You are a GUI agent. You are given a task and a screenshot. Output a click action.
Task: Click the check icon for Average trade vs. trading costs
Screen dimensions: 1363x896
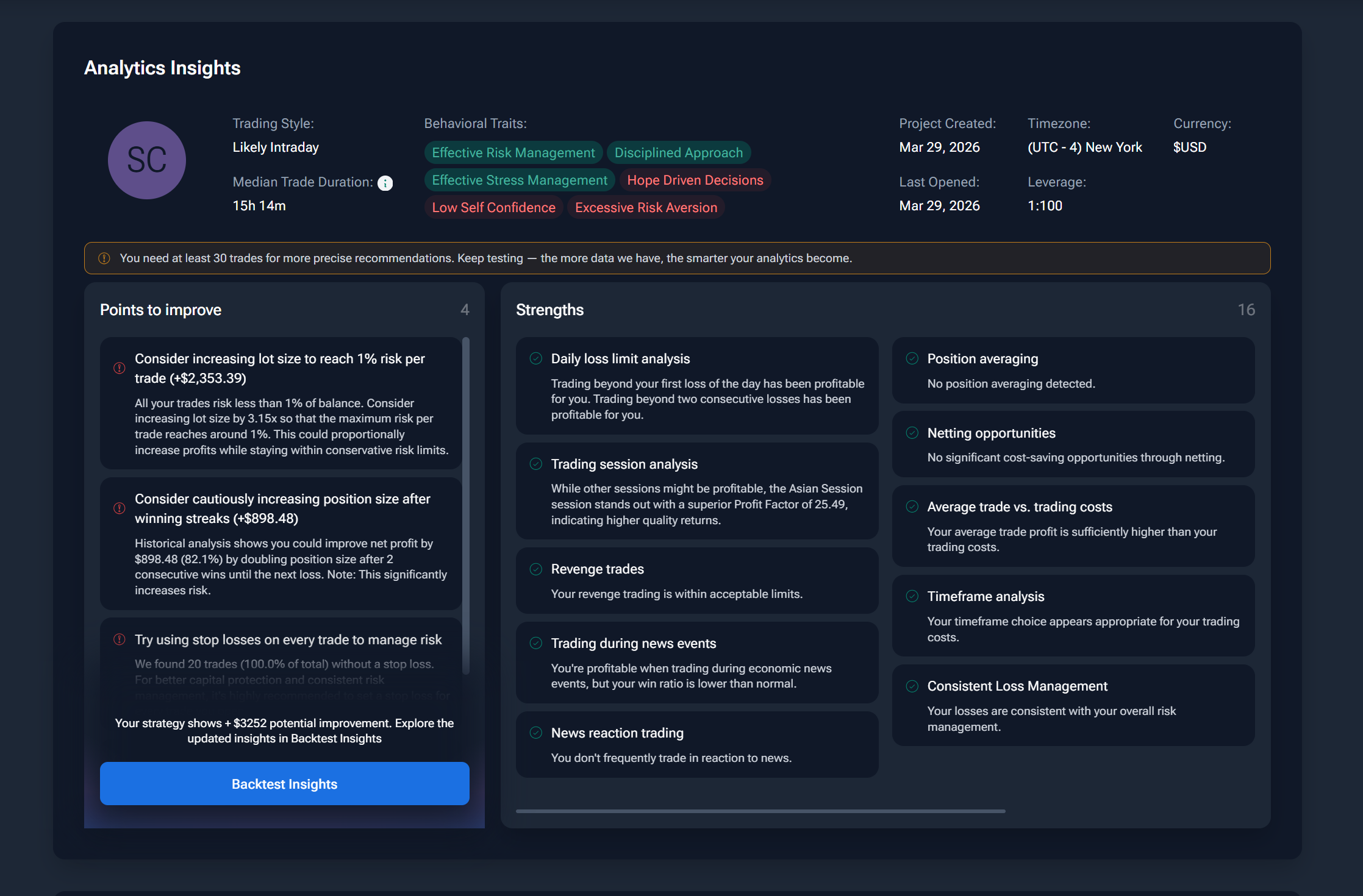tap(912, 507)
